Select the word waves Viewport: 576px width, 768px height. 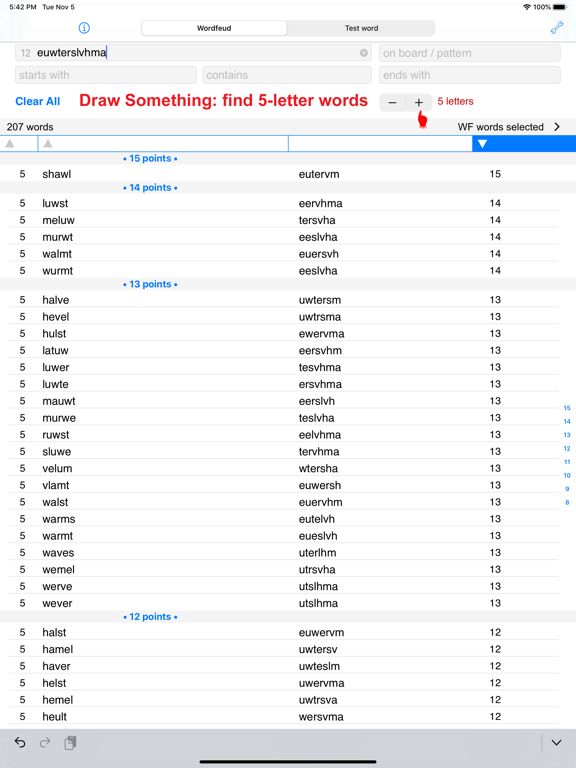(58, 552)
